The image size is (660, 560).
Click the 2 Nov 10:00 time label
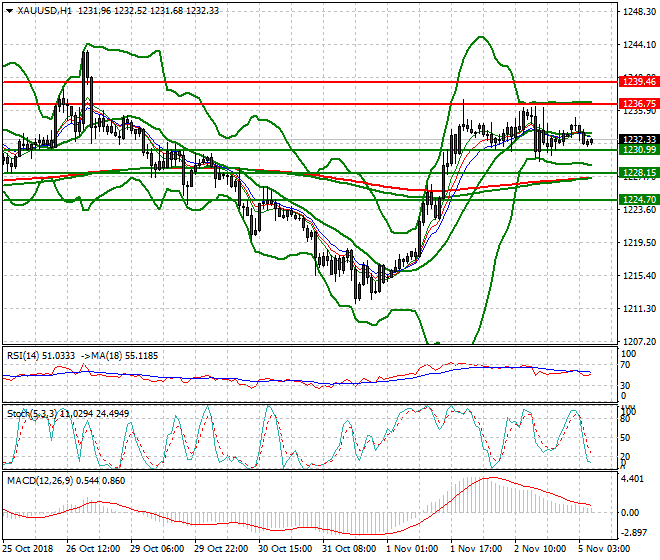coord(540,549)
